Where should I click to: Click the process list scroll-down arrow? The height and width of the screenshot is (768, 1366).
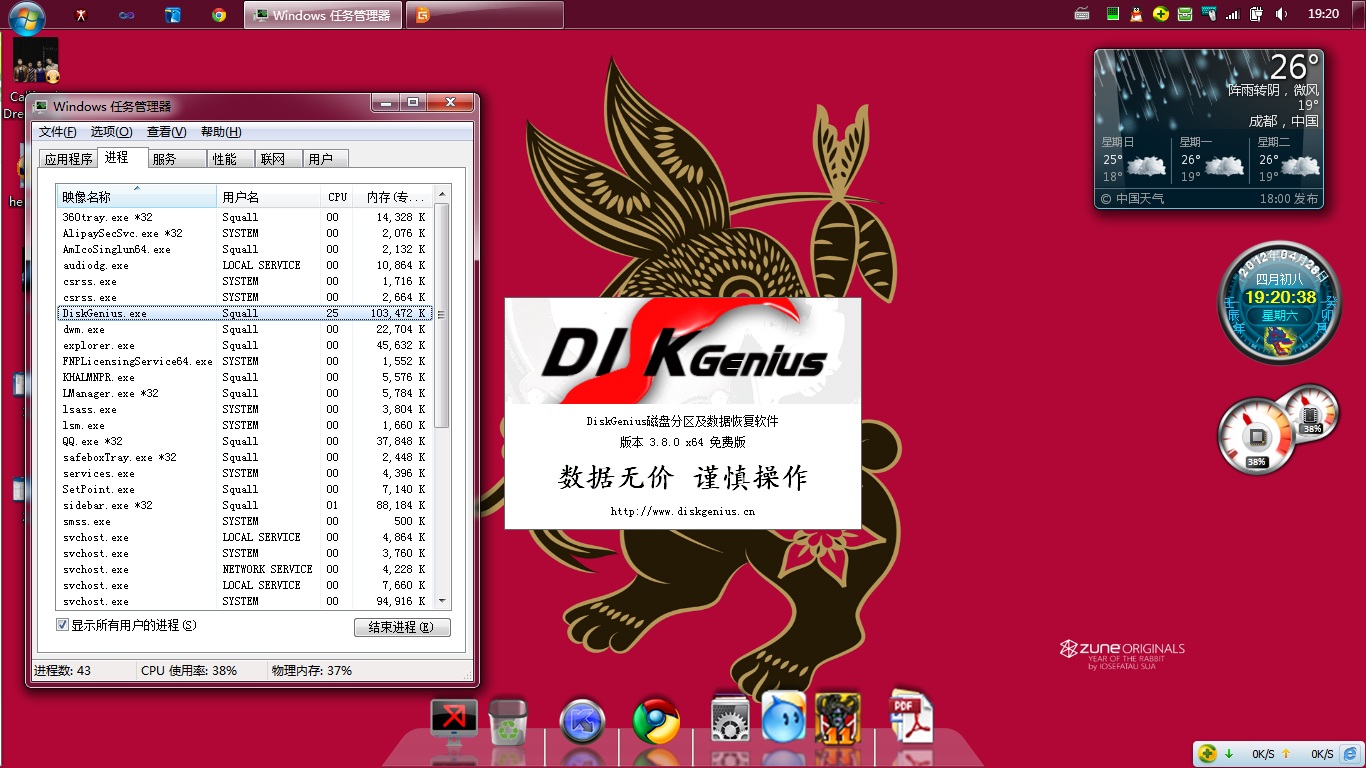443,601
